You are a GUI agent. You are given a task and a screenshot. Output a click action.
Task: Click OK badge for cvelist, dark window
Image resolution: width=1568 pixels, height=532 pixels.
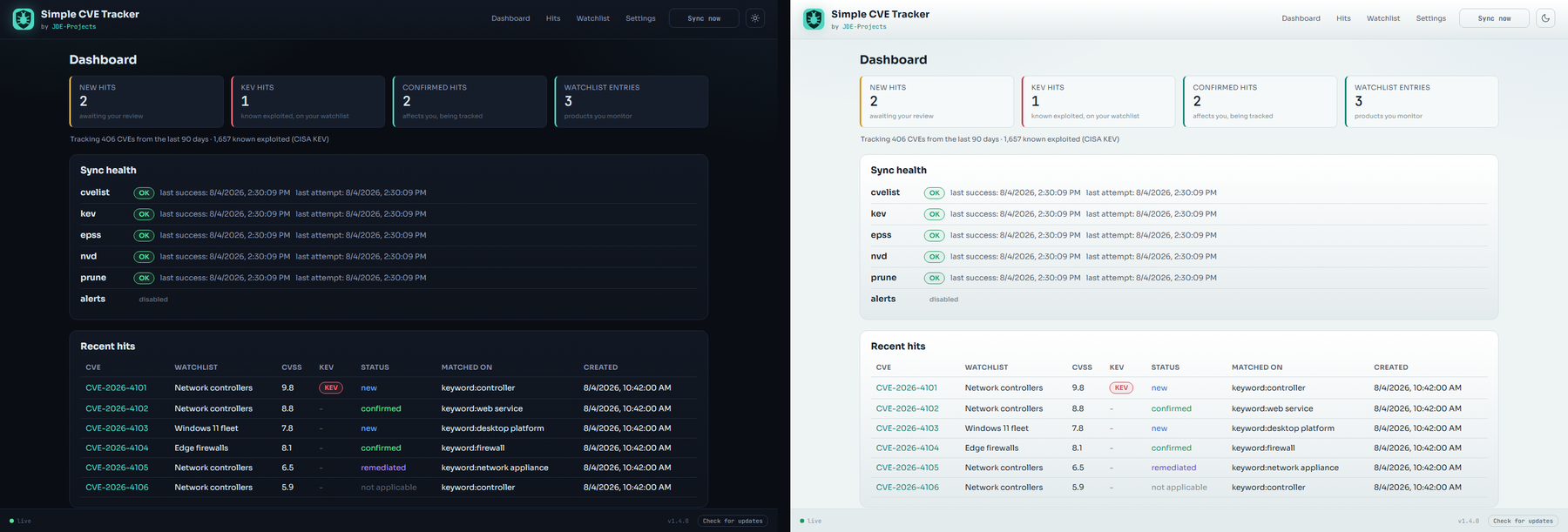click(144, 193)
